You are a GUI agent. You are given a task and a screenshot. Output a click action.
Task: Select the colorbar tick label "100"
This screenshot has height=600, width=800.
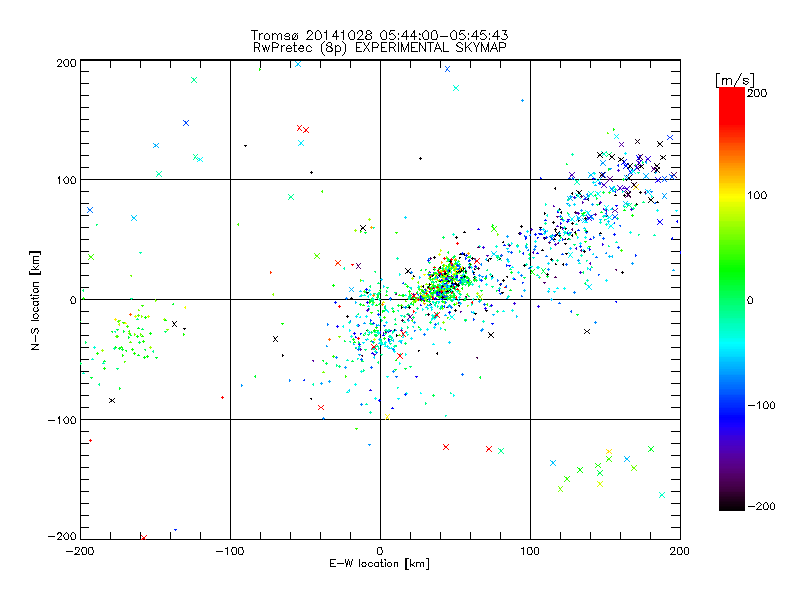click(x=757, y=195)
